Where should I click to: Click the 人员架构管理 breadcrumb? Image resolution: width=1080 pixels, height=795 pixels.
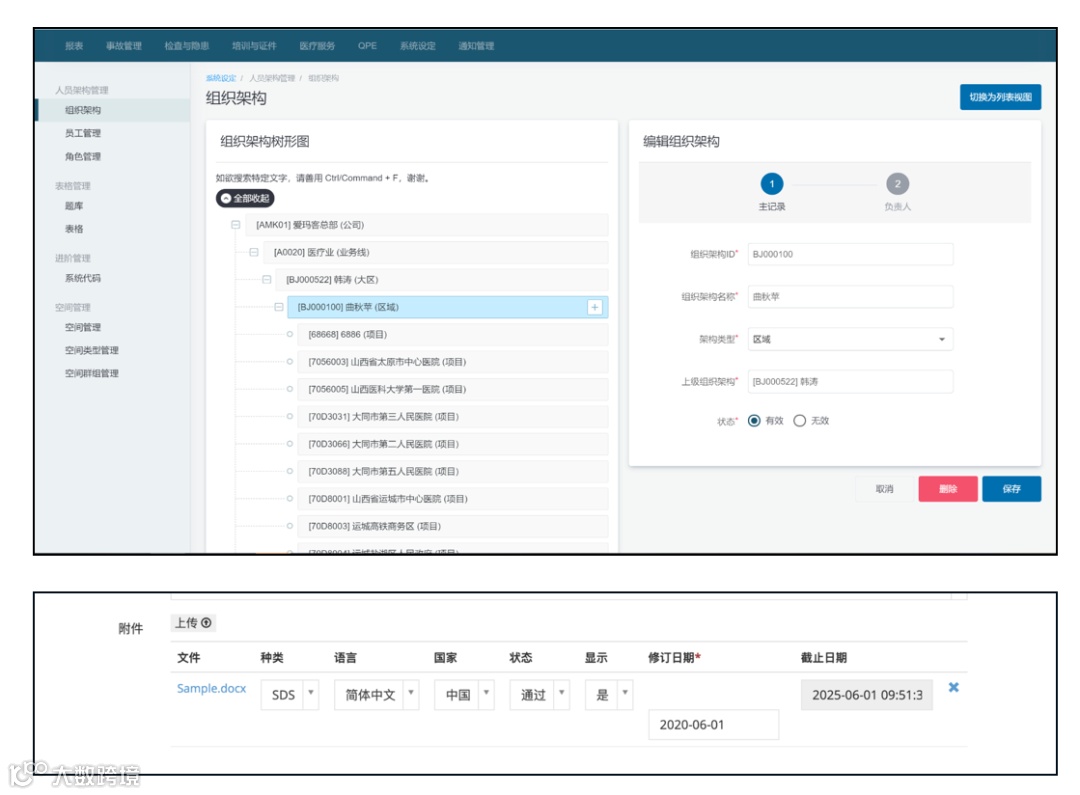272,78
